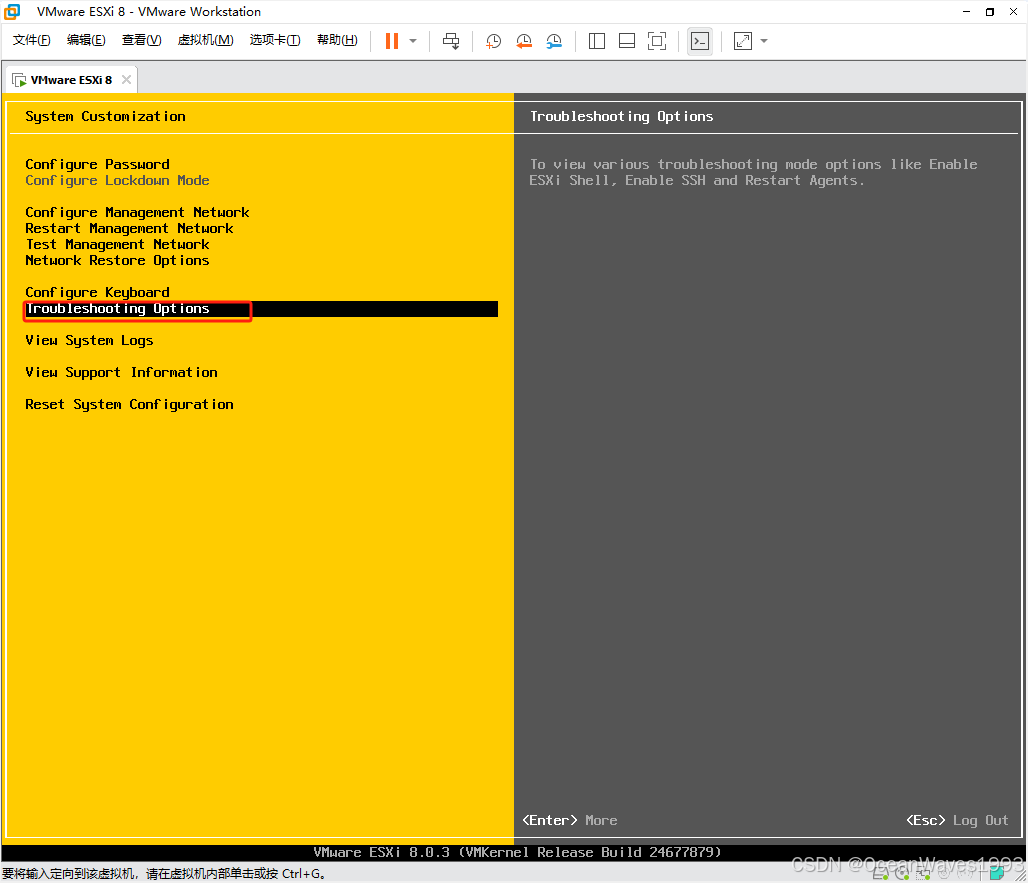Select Reset System Configuration entry
Viewport: 1028px width, 883px height.
point(129,404)
